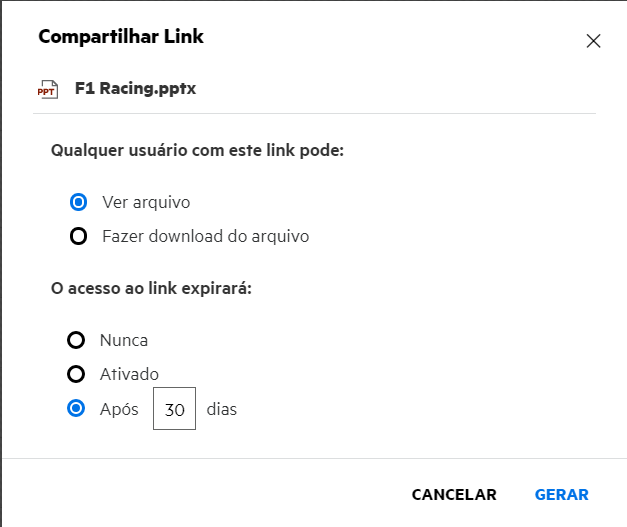Select the "Ver arquivo" radio circle
627x527 pixels.
[x=77, y=202]
